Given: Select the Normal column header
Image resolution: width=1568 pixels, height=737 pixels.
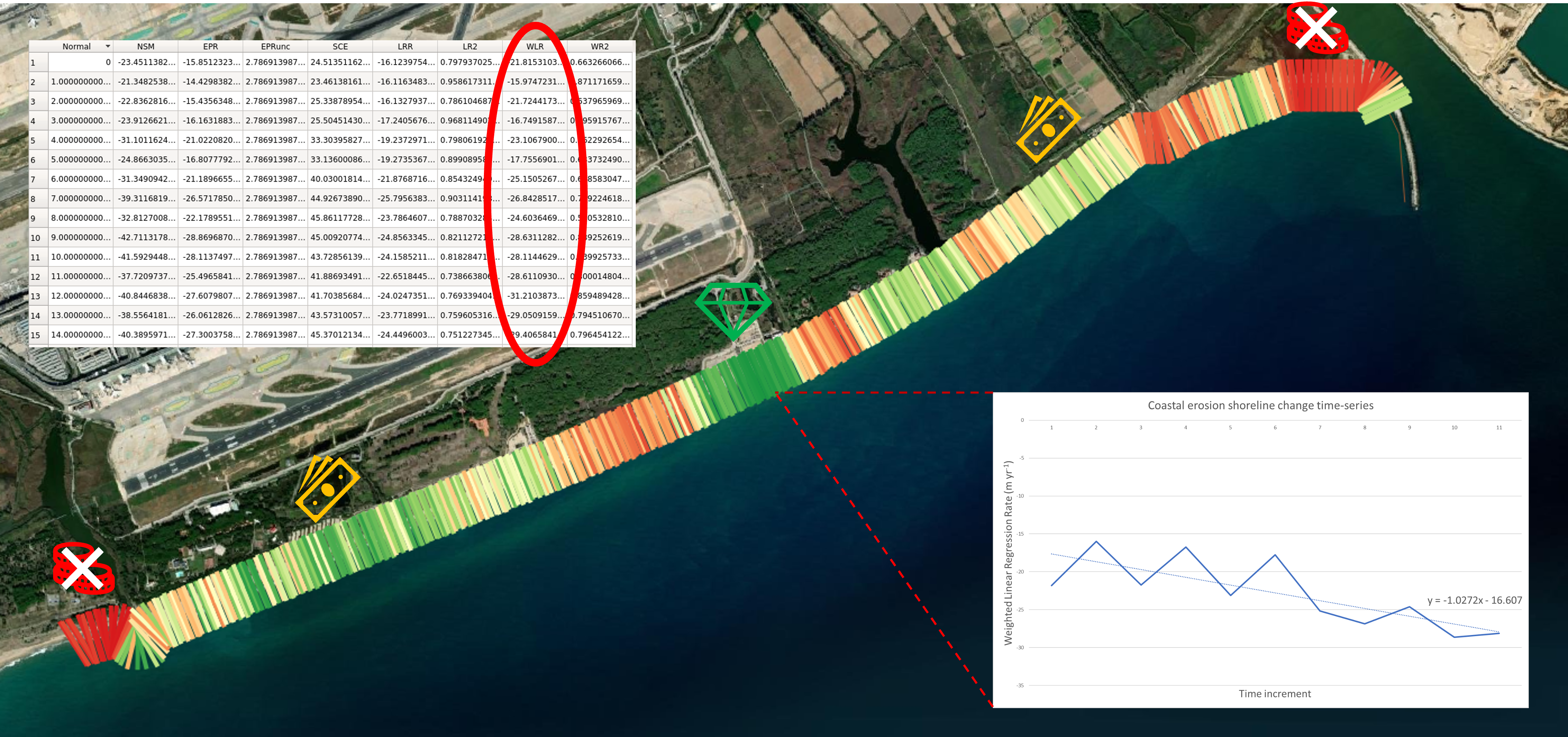Looking at the screenshot, I should [x=77, y=46].
